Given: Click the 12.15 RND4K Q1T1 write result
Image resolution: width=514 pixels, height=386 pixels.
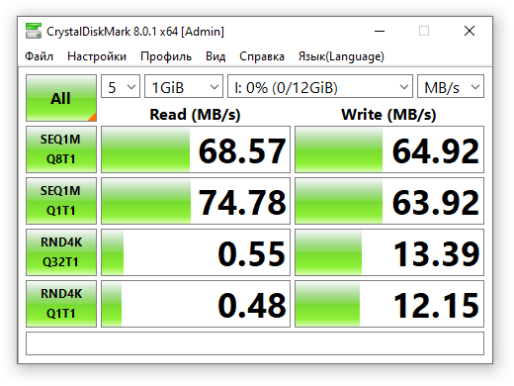Looking at the screenshot, I should (x=389, y=304).
